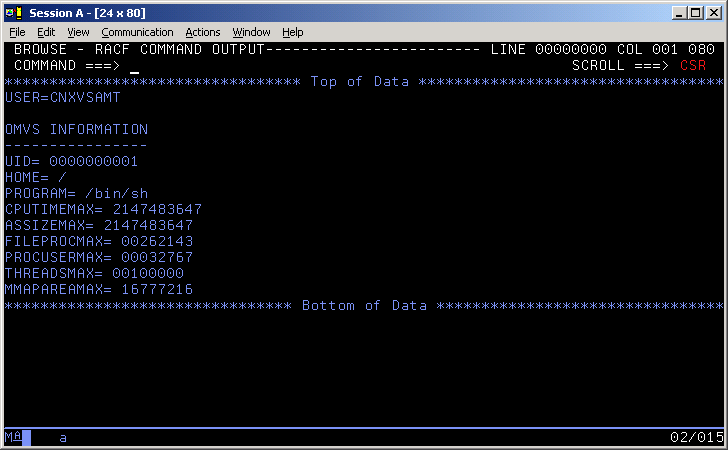Click the cursor position 02/015 indicator
This screenshot has width=728, height=475.
click(x=696, y=438)
